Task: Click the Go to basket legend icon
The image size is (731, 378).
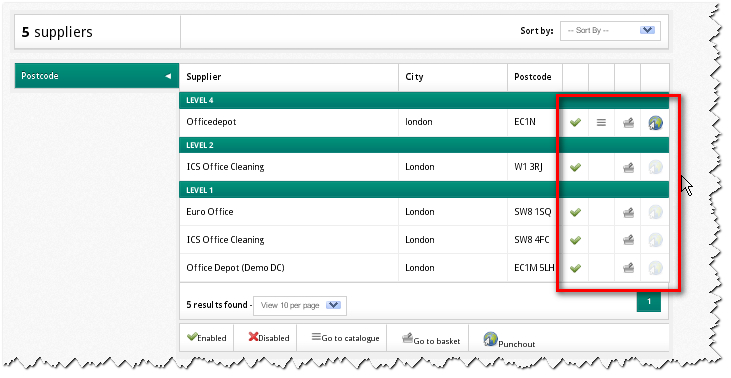Action: 407,338
